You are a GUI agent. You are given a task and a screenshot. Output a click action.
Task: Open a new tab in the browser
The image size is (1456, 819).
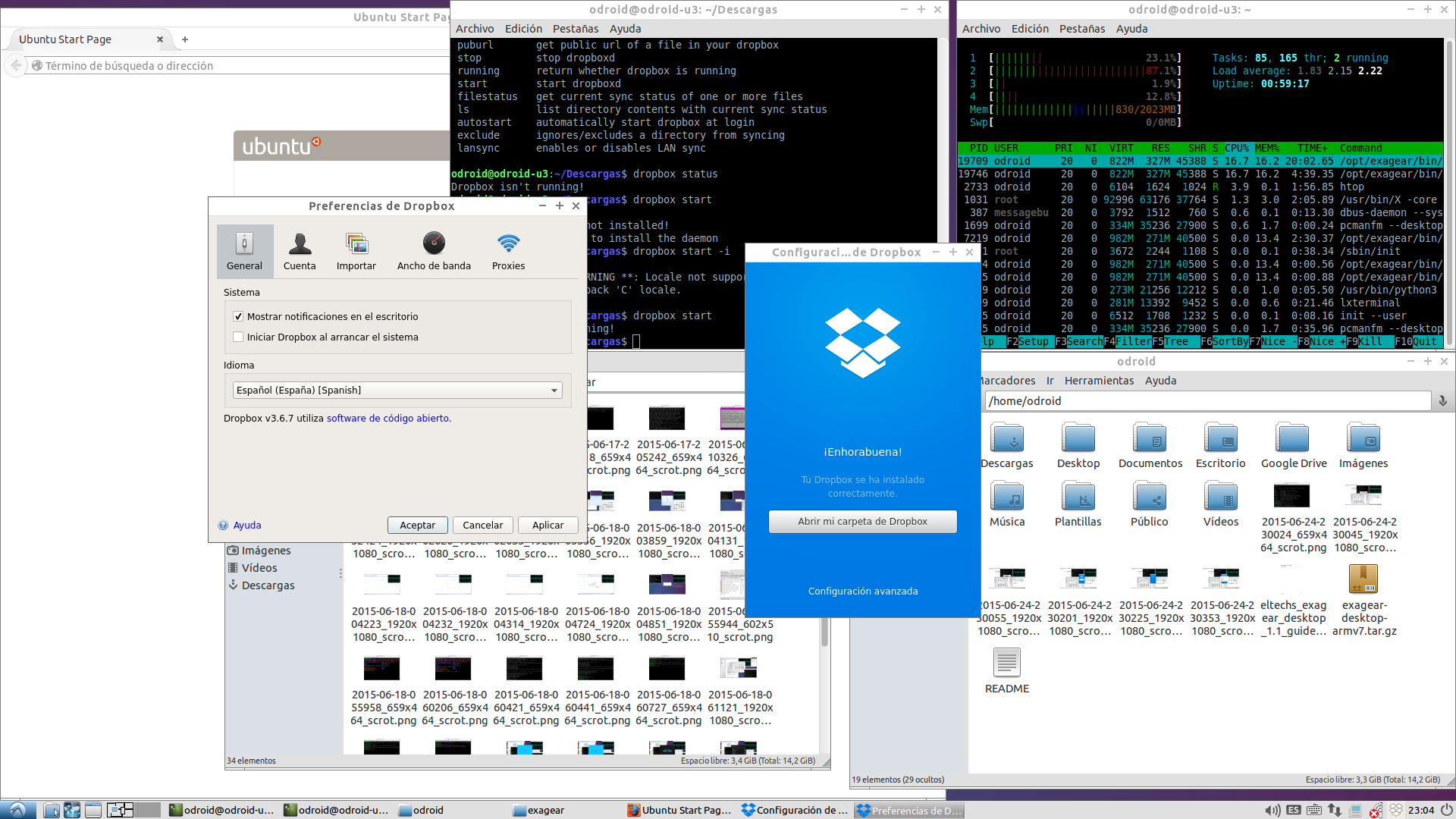(184, 39)
